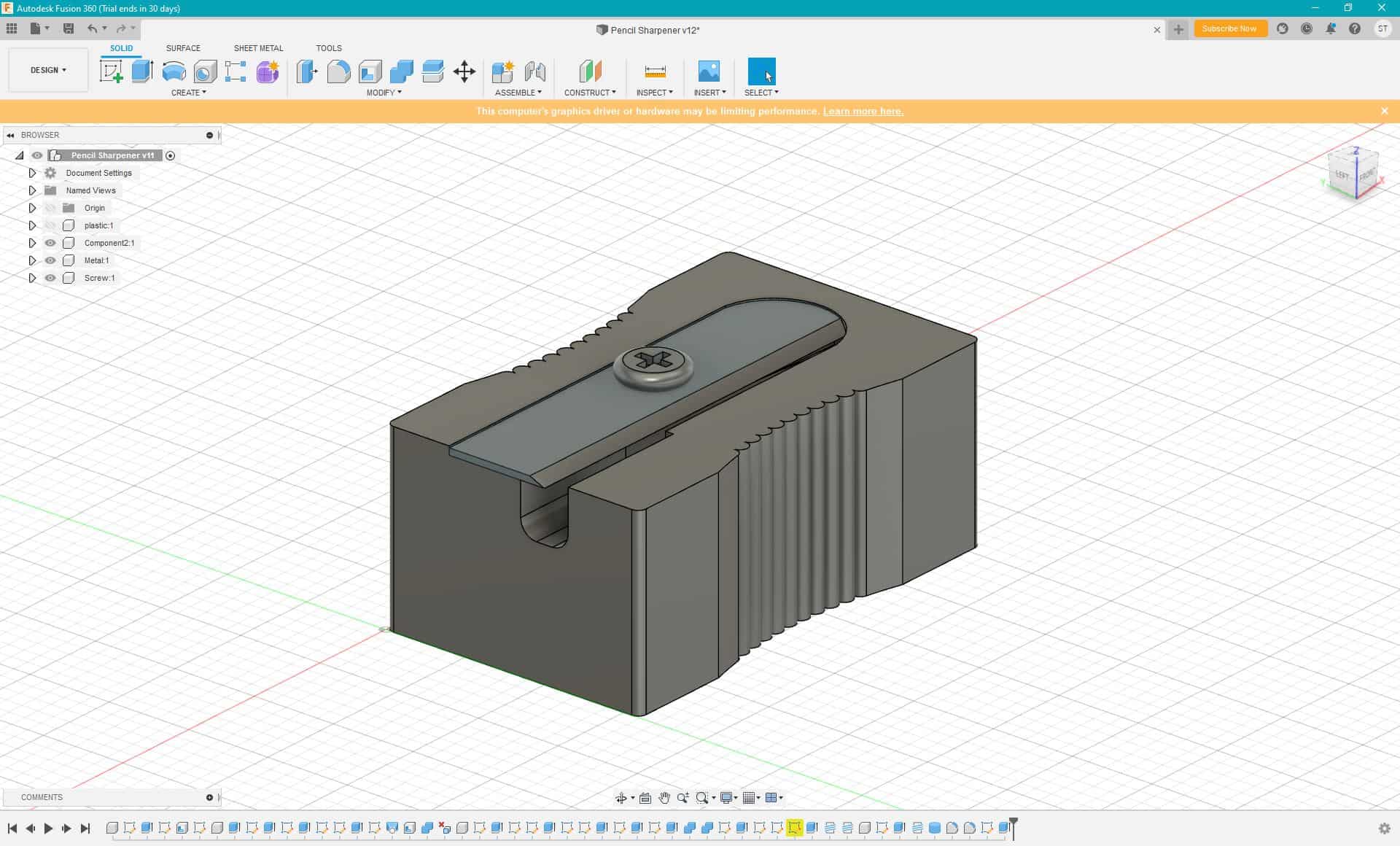Expand the plastic:1 component
This screenshot has height=846, width=1400.
coord(32,225)
